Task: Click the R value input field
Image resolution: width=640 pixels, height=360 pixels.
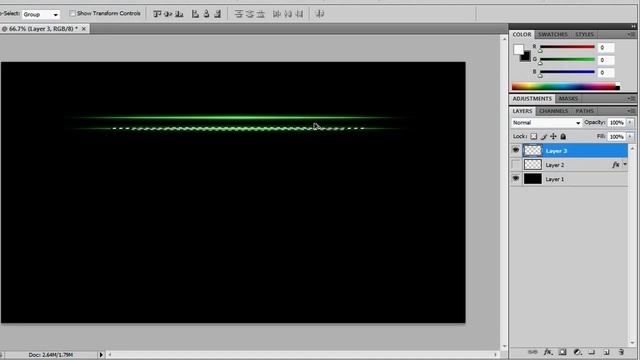Action: (605, 48)
